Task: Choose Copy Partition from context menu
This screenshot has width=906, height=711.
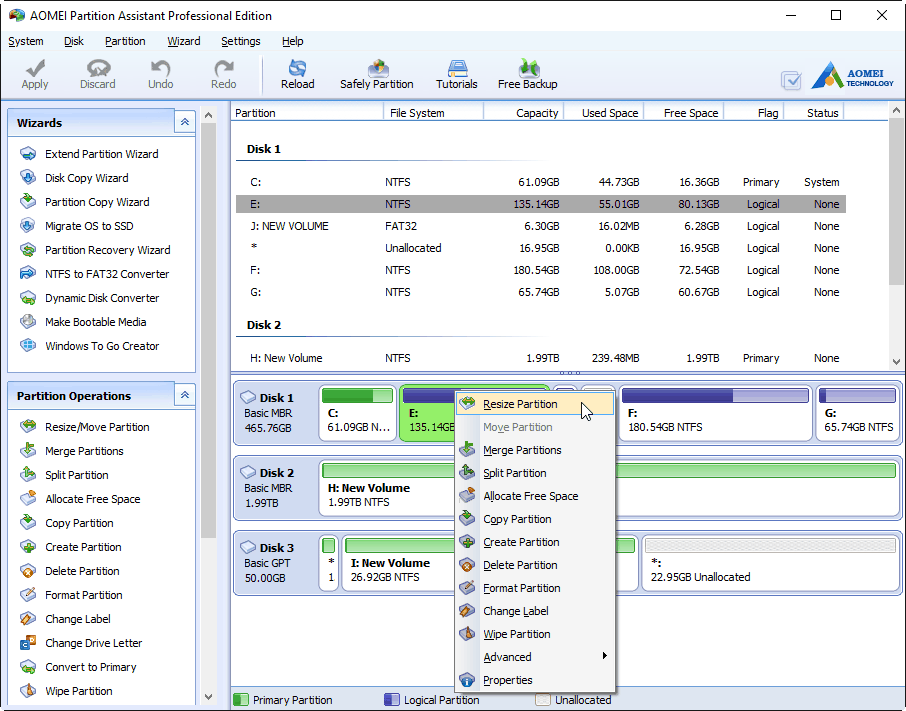Action: click(x=535, y=519)
